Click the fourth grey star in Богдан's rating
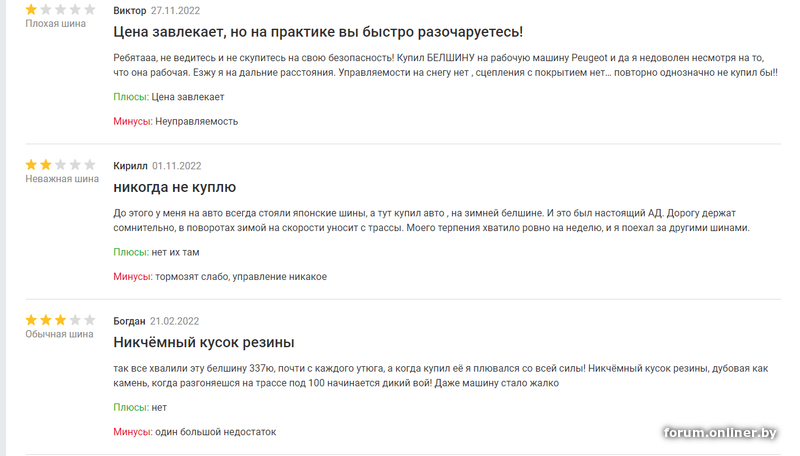Image resolution: width=800 pixels, height=456 pixels. pos(75,320)
